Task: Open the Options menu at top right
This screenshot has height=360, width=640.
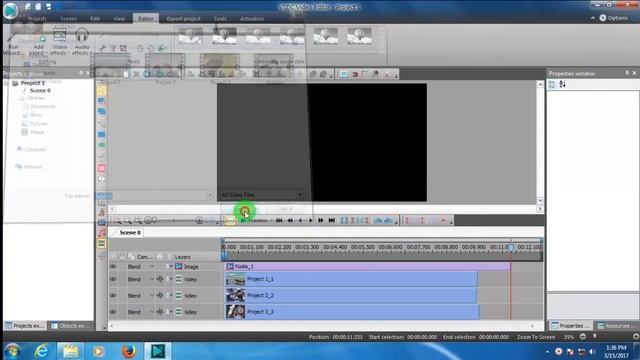Action: point(613,18)
